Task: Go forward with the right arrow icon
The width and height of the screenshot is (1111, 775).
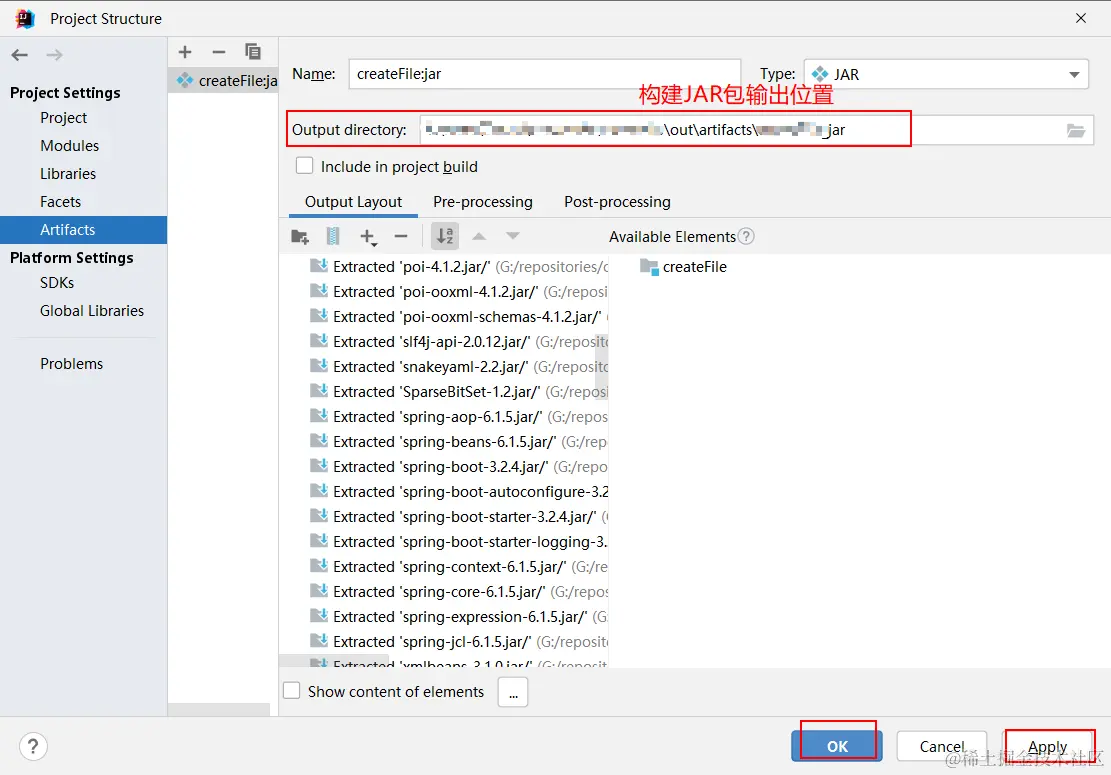Action: (x=55, y=55)
